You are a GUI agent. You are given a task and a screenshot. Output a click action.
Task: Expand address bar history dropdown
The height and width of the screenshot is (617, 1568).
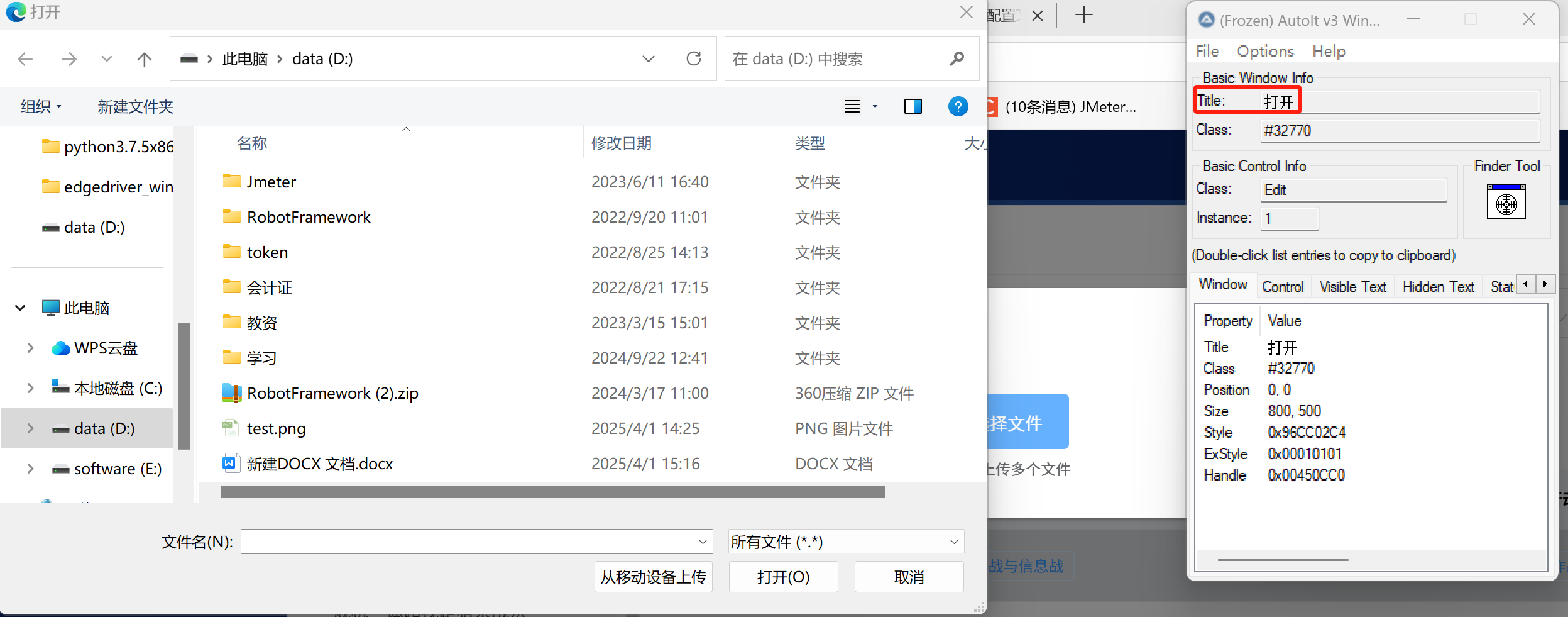pyautogui.click(x=649, y=58)
